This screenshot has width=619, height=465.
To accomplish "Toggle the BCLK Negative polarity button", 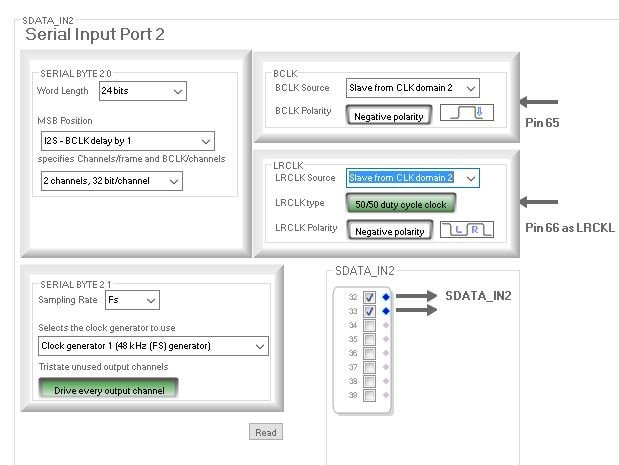I will point(389,116).
